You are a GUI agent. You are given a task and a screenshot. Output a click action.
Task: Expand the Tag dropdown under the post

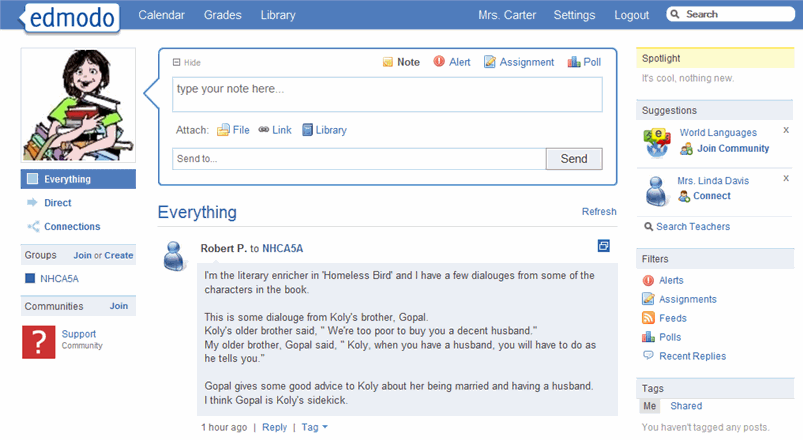point(314,427)
